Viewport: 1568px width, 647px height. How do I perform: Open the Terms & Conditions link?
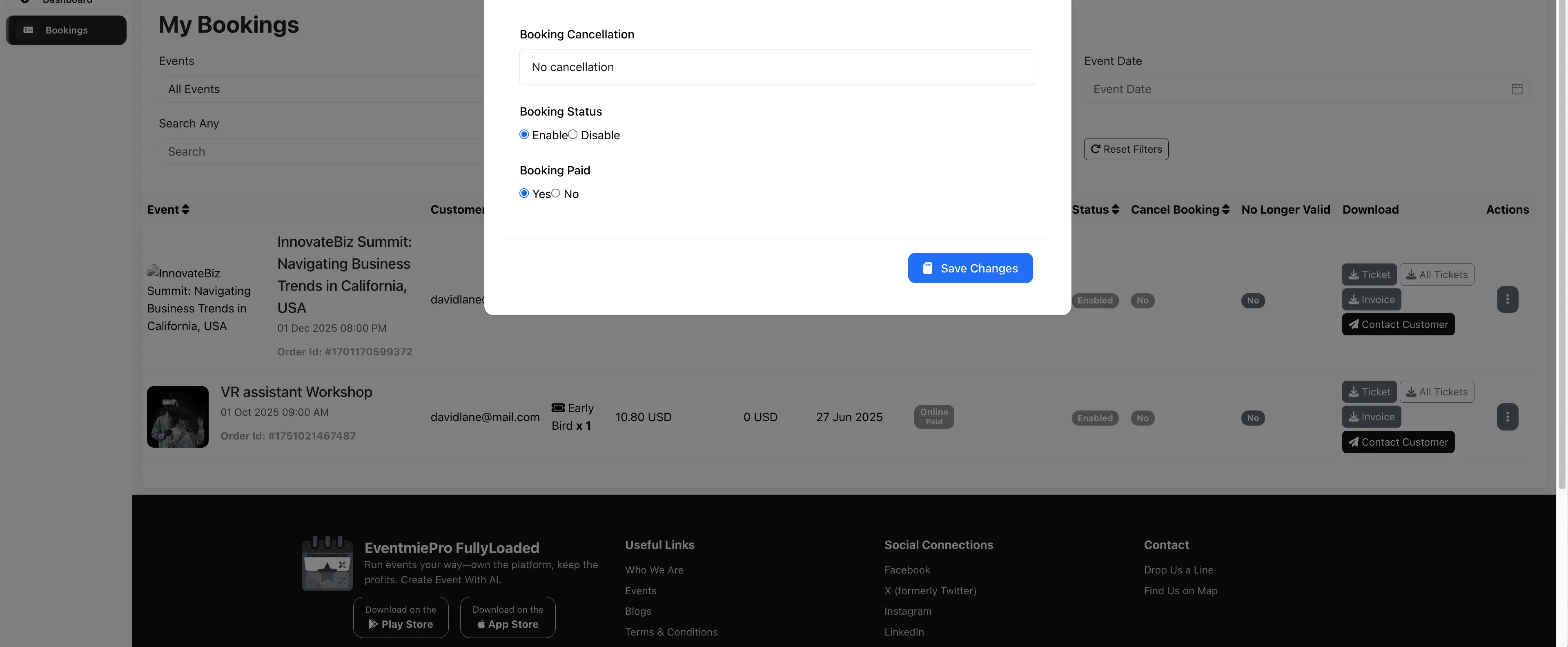(x=671, y=632)
